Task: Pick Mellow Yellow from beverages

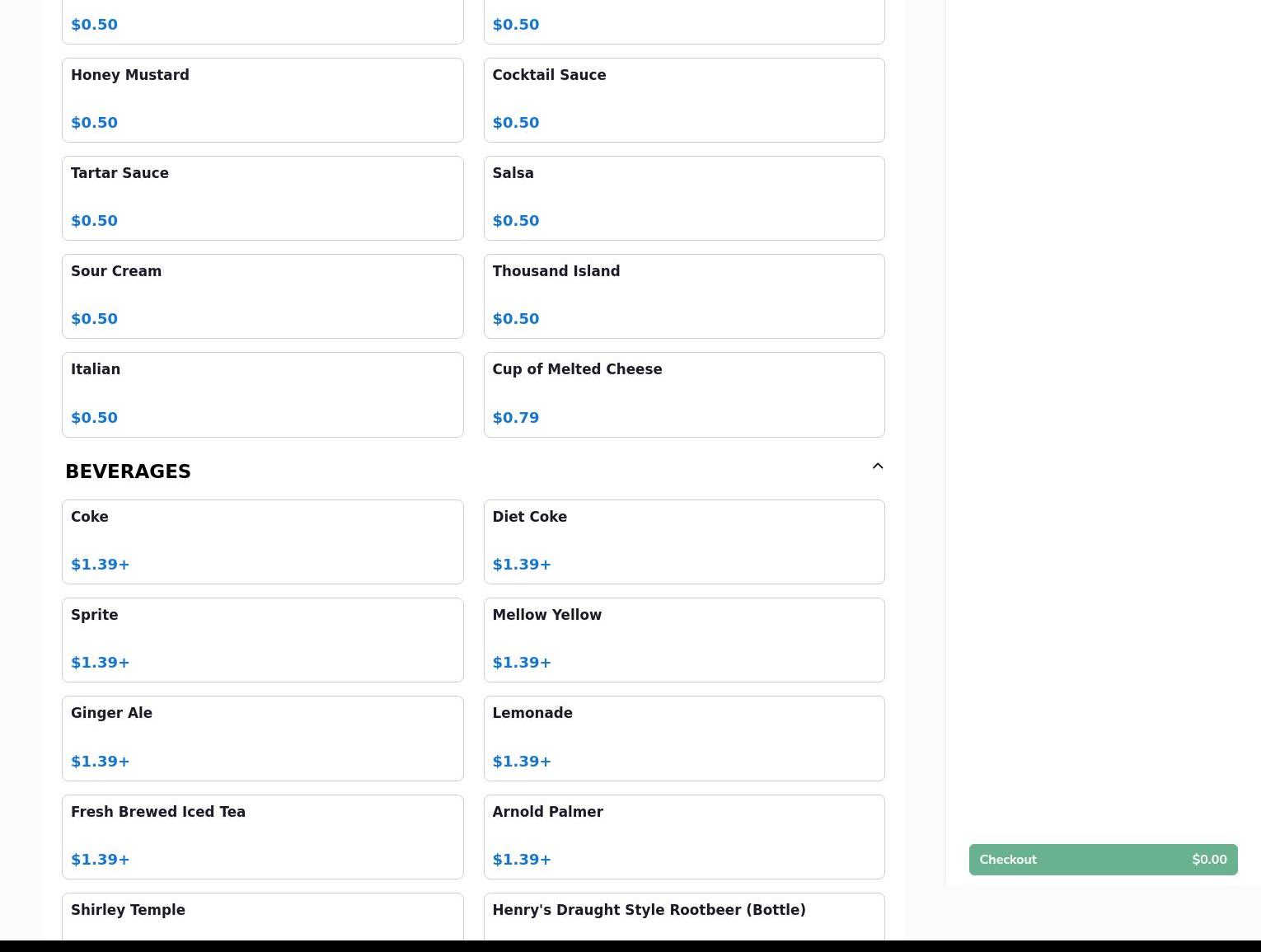Action: coord(684,640)
